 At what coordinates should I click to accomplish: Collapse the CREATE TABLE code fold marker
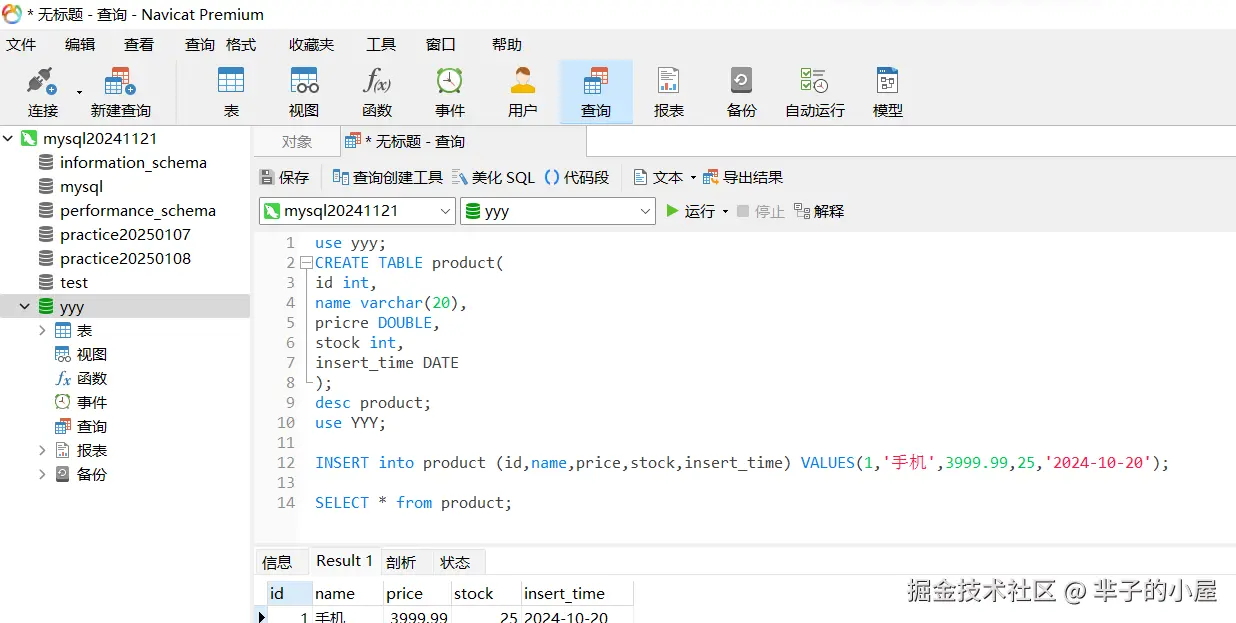pyautogui.click(x=306, y=263)
